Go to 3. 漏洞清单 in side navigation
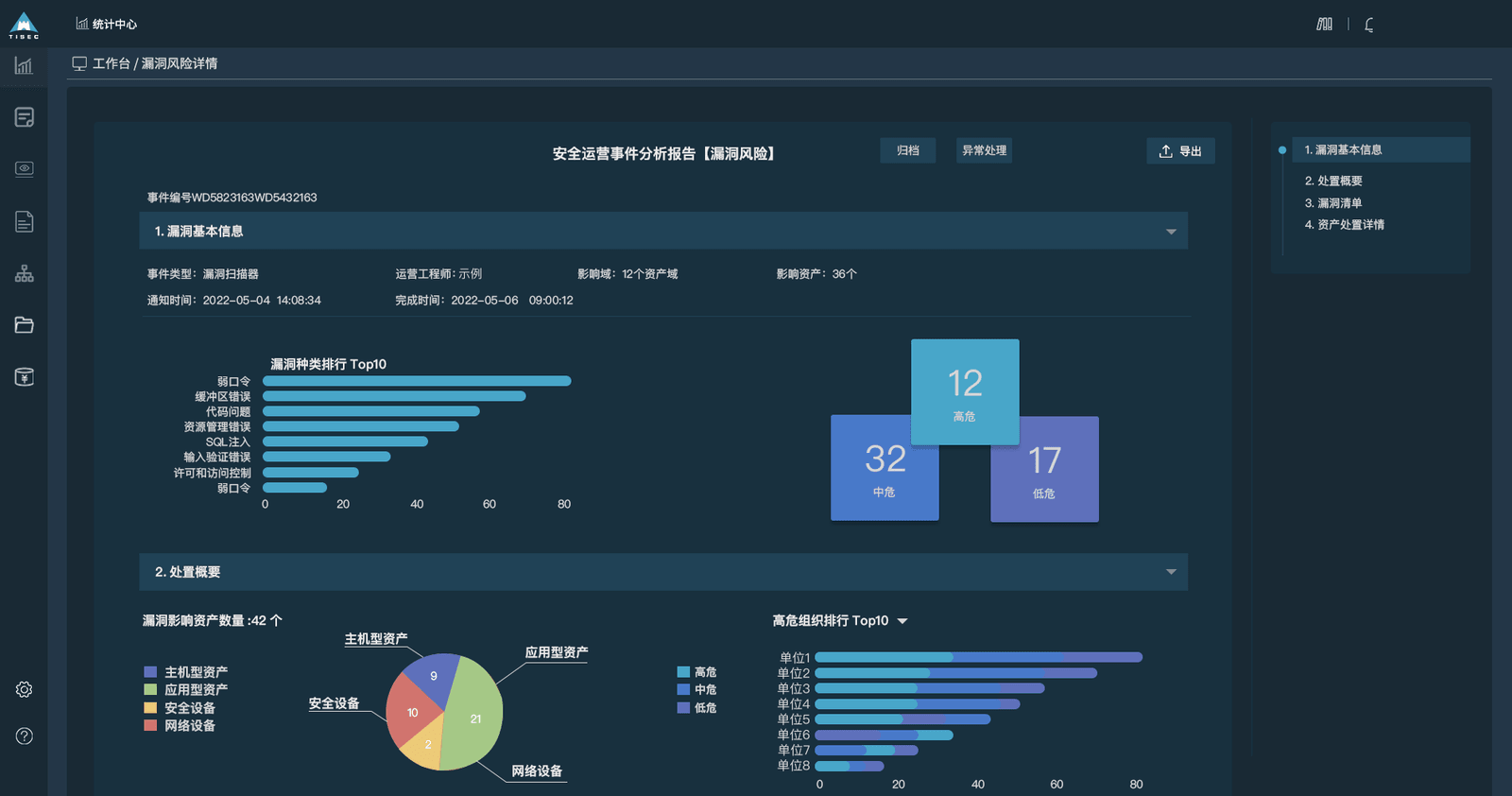Image resolution: width=1512 pixels, height=796 pixels. click(x=1333, y=203)
